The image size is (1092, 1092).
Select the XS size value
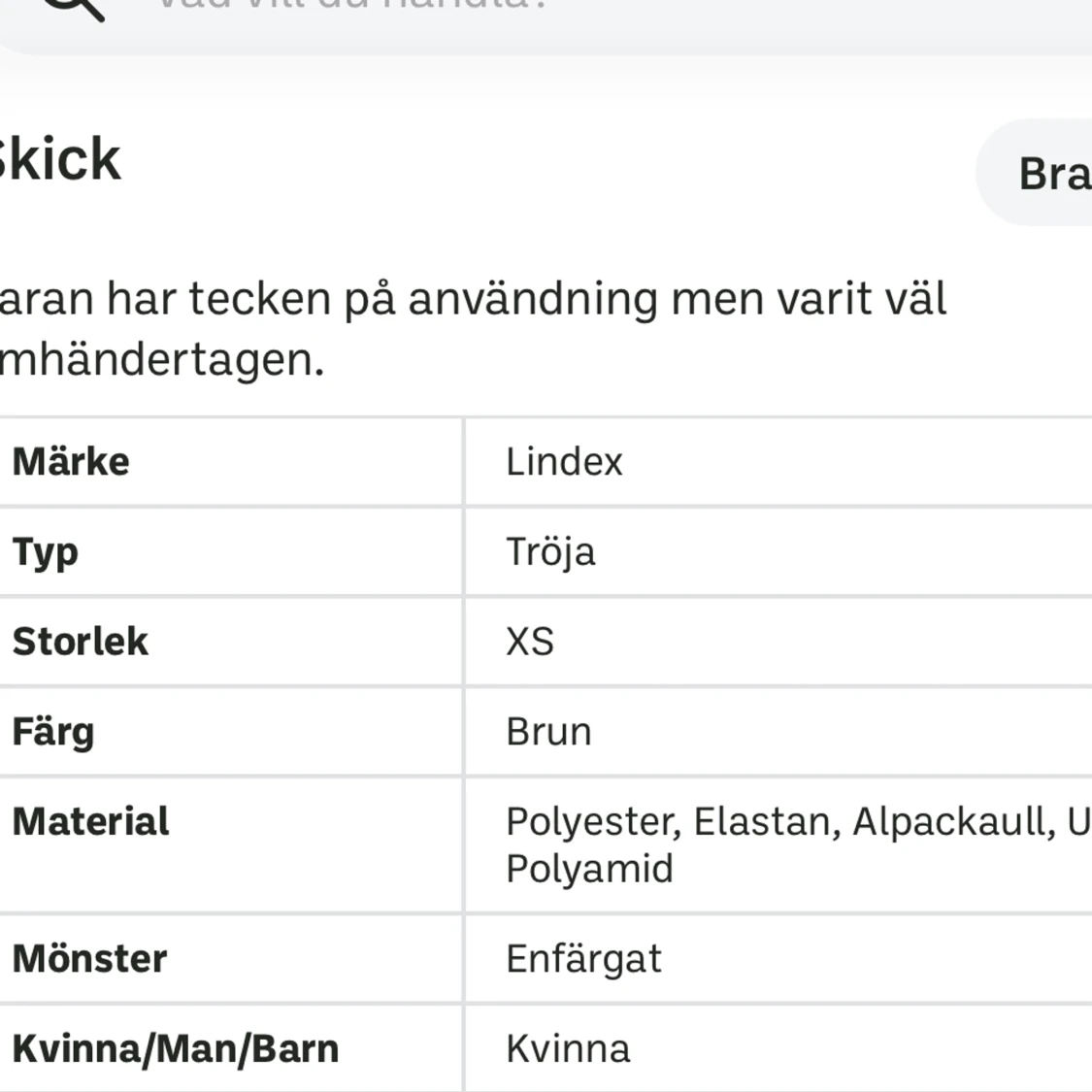pyautogui.click(x=530, y=642)
